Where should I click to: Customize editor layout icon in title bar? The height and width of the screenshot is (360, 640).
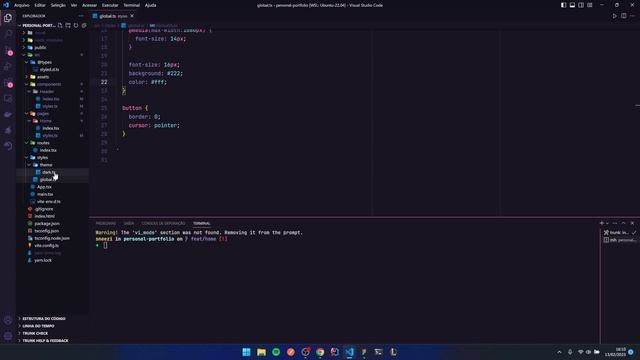click(590, 5)
